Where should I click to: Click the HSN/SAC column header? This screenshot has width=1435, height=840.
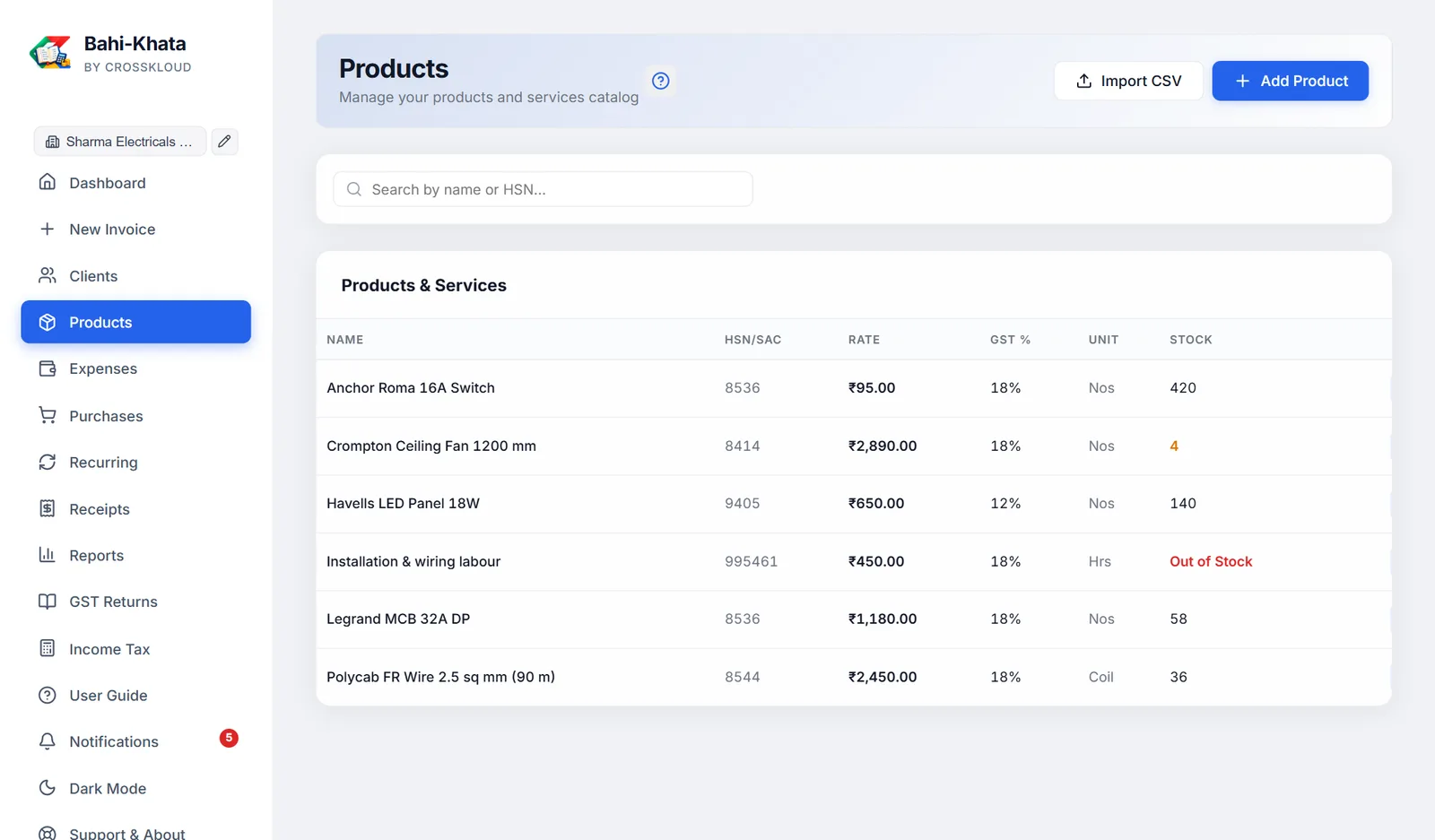tap(753, 340)
